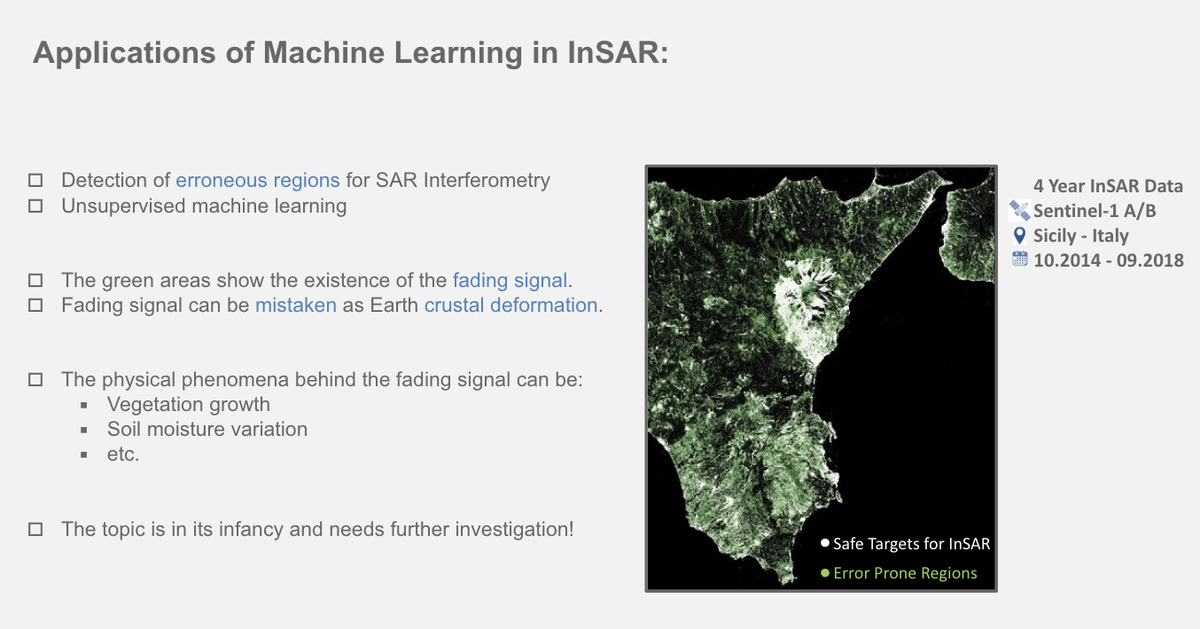Tick the checkbox before The green areas show
Image resolution: width=1200 pixels, height=629 pixels.
click(x=36, y=280)
